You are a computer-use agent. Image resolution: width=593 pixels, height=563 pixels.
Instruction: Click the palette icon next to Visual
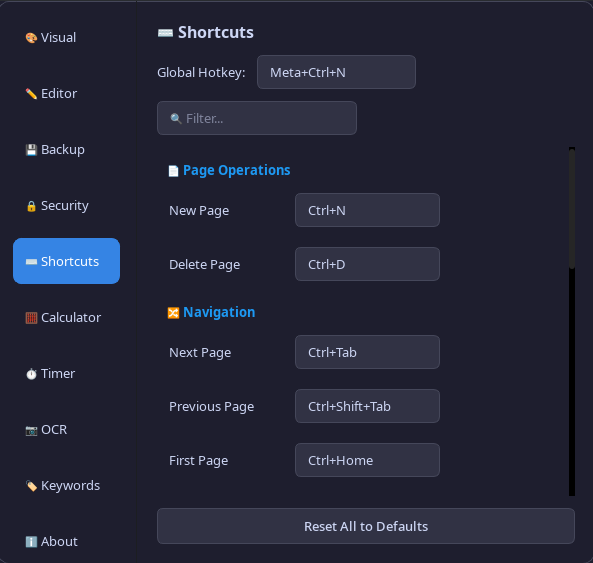[x=31, y=38]
